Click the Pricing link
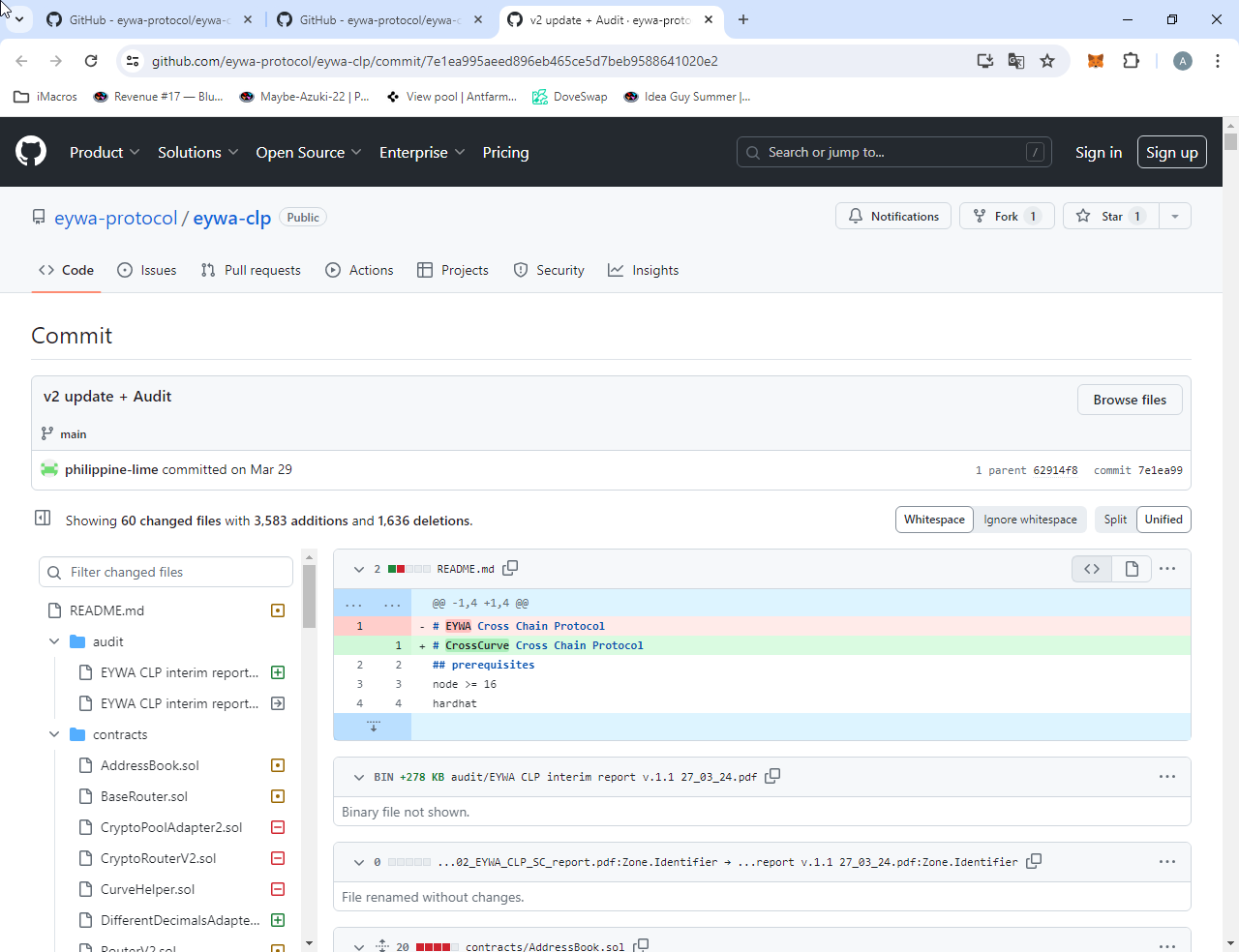This screenshot has height=952, width=1239. (505, 152)
